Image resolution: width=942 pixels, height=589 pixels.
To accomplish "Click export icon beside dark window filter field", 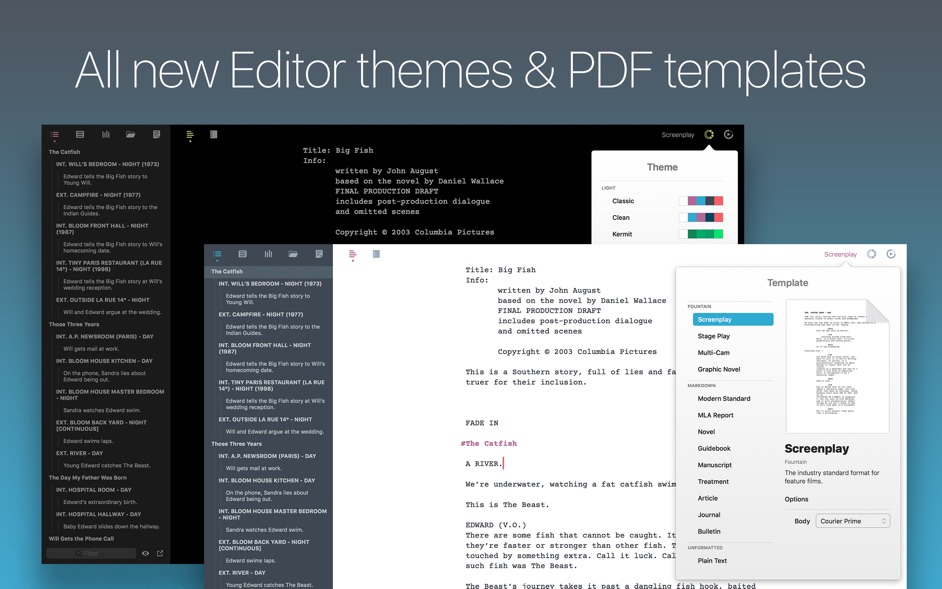I will (160, 554).
